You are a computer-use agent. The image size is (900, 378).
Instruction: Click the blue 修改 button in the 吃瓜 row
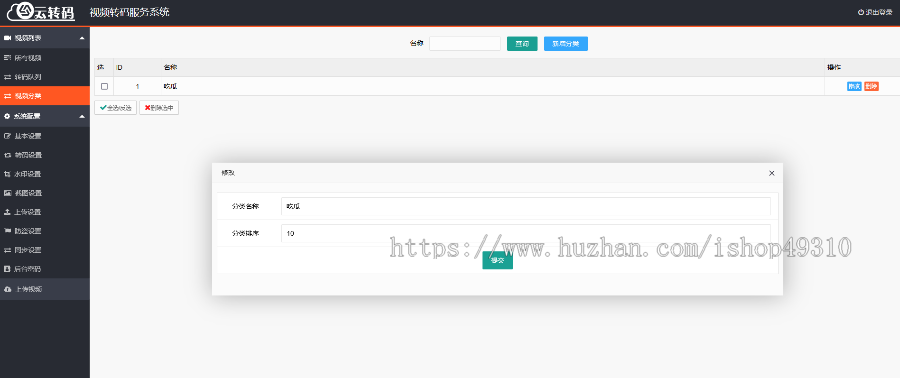coord(854,87)
